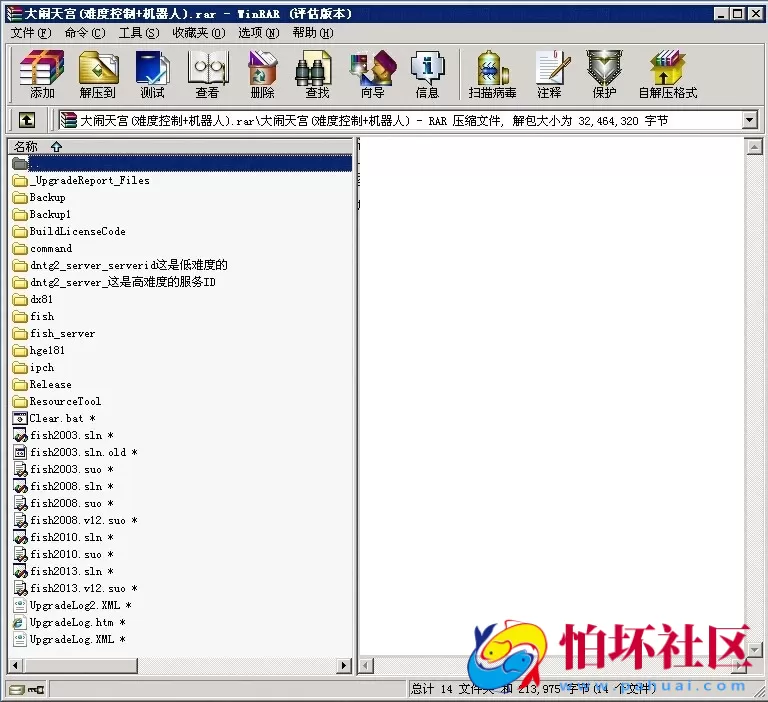Viewport: 768px width, 702px height.
Task: Select the ResourceTool folder
Action: point(64,401)
